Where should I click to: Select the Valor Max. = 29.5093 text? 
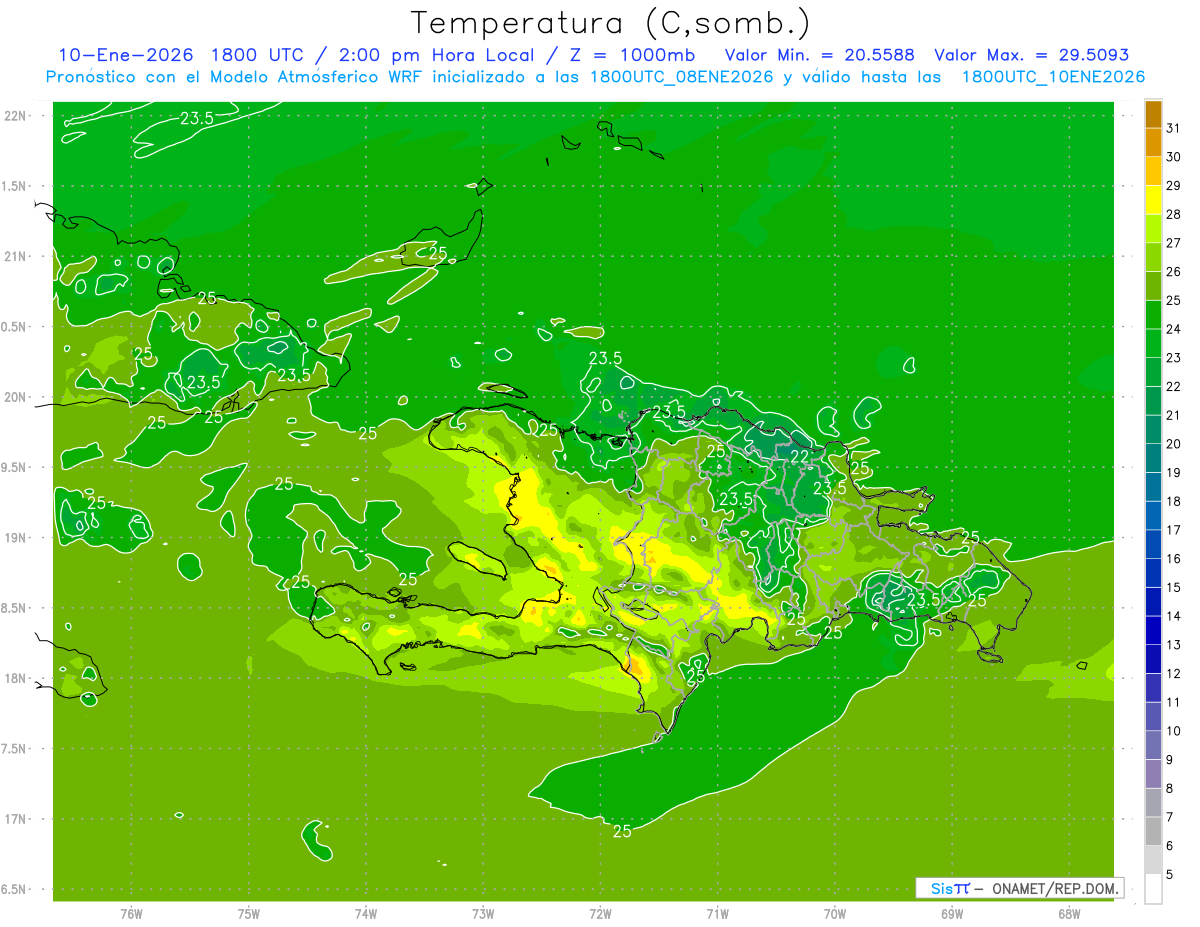click(x=1031, y=55)
